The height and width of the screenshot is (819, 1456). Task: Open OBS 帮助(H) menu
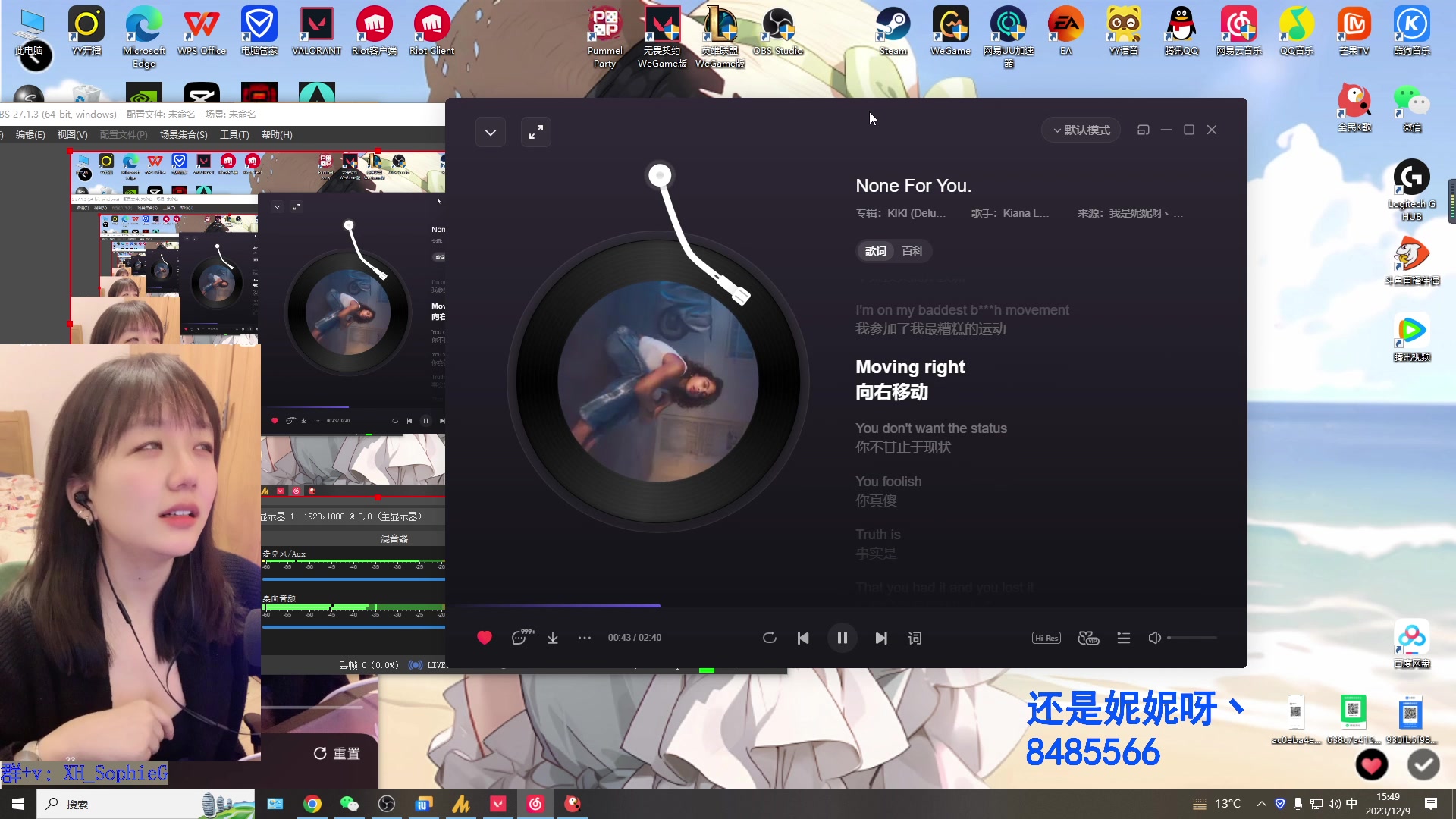click(x=277, y=135)
